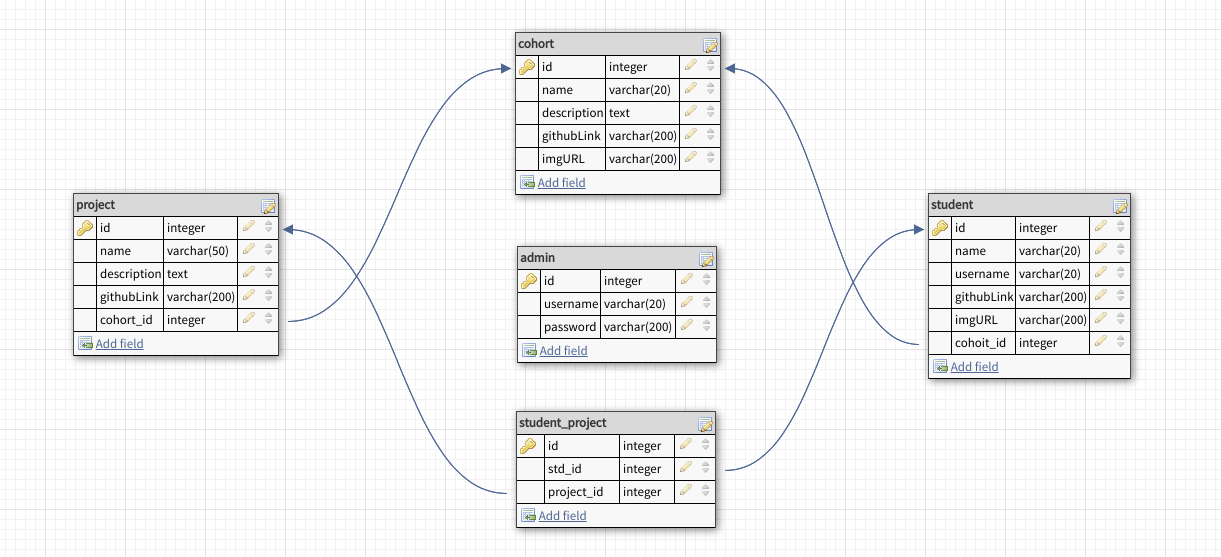Edit admin password field pencil icon
1221x557 pixels.
click(x=687, y=327)
